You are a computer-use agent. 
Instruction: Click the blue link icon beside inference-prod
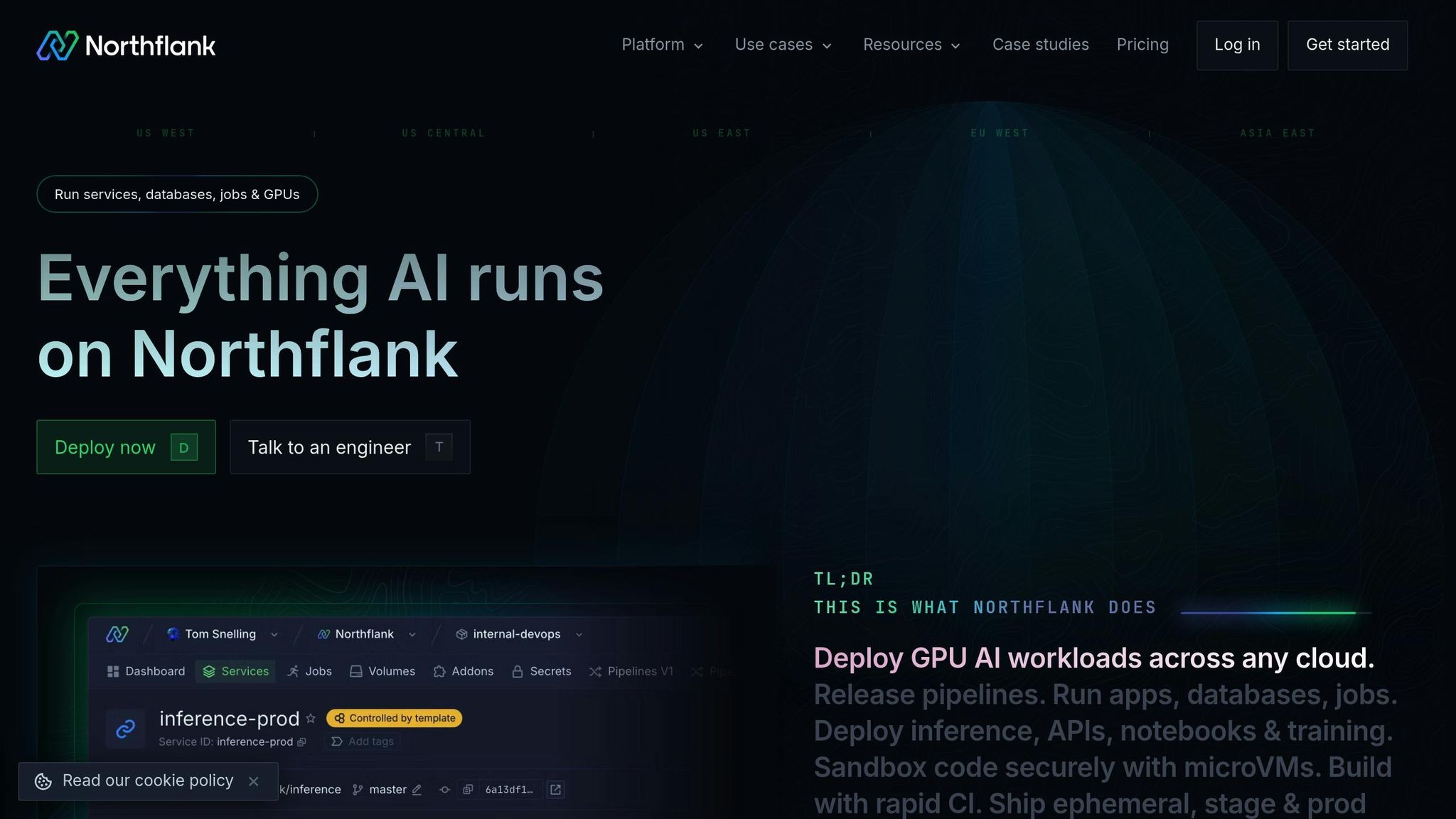click(x=126, y=729)
